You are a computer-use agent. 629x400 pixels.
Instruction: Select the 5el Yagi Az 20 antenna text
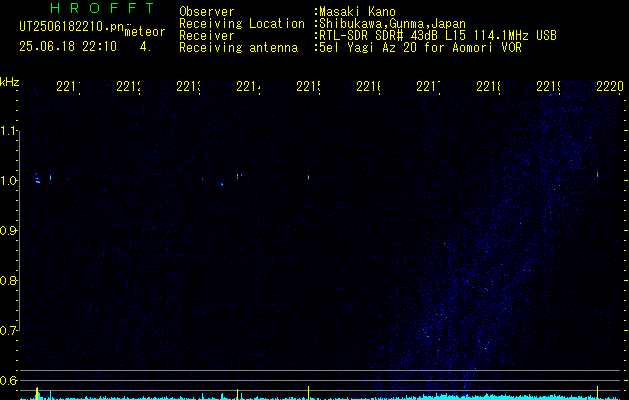[420, 48]
